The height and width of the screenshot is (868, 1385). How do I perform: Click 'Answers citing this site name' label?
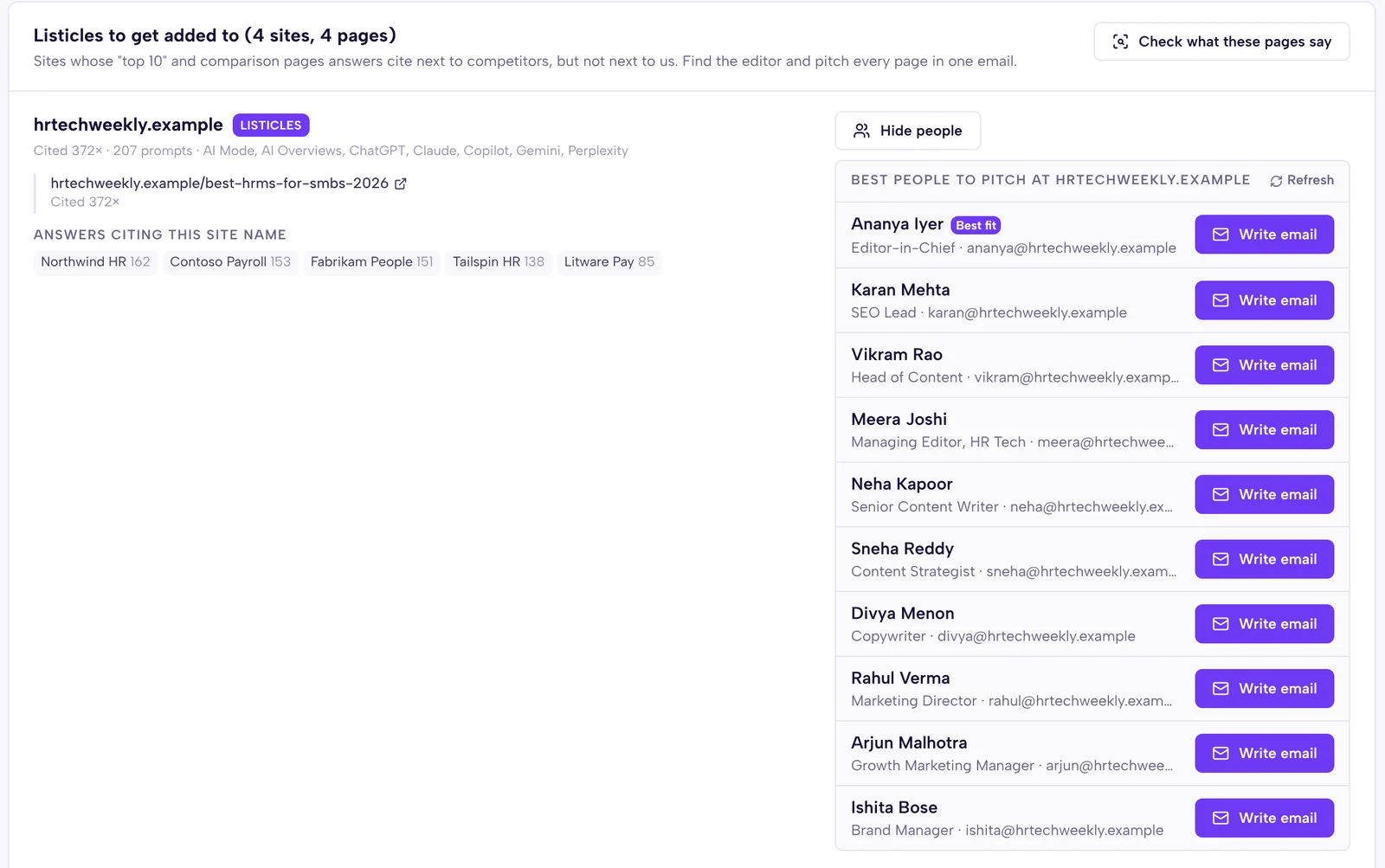tap(159, 235)
